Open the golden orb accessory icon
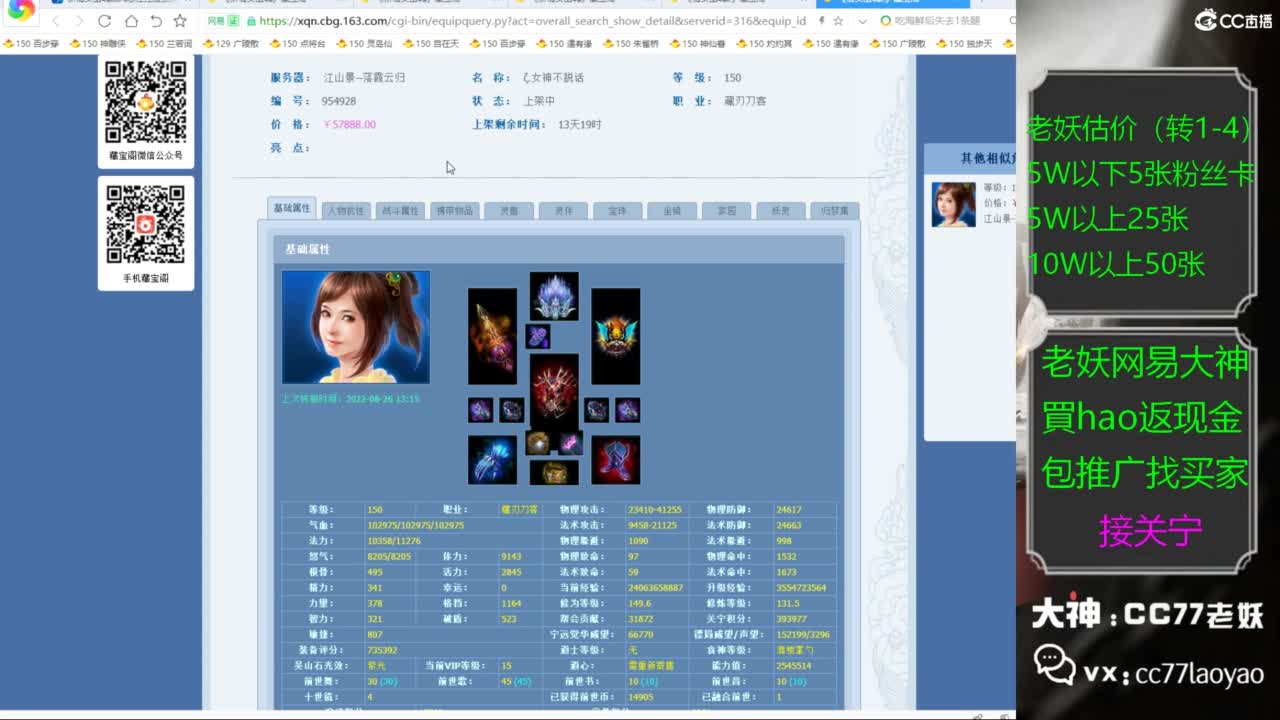The width and height of the screenshot is (1280, 720). 538,443
